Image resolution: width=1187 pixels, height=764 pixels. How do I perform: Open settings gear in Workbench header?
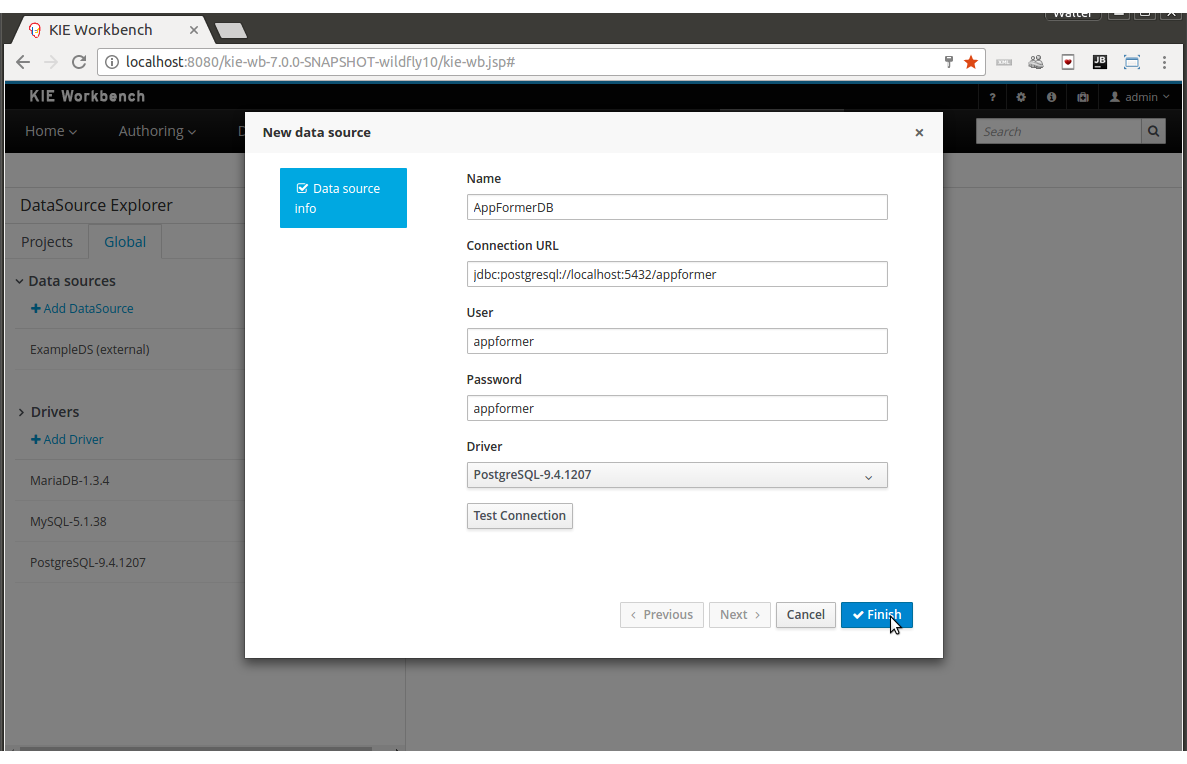(x=1021, y=97)
